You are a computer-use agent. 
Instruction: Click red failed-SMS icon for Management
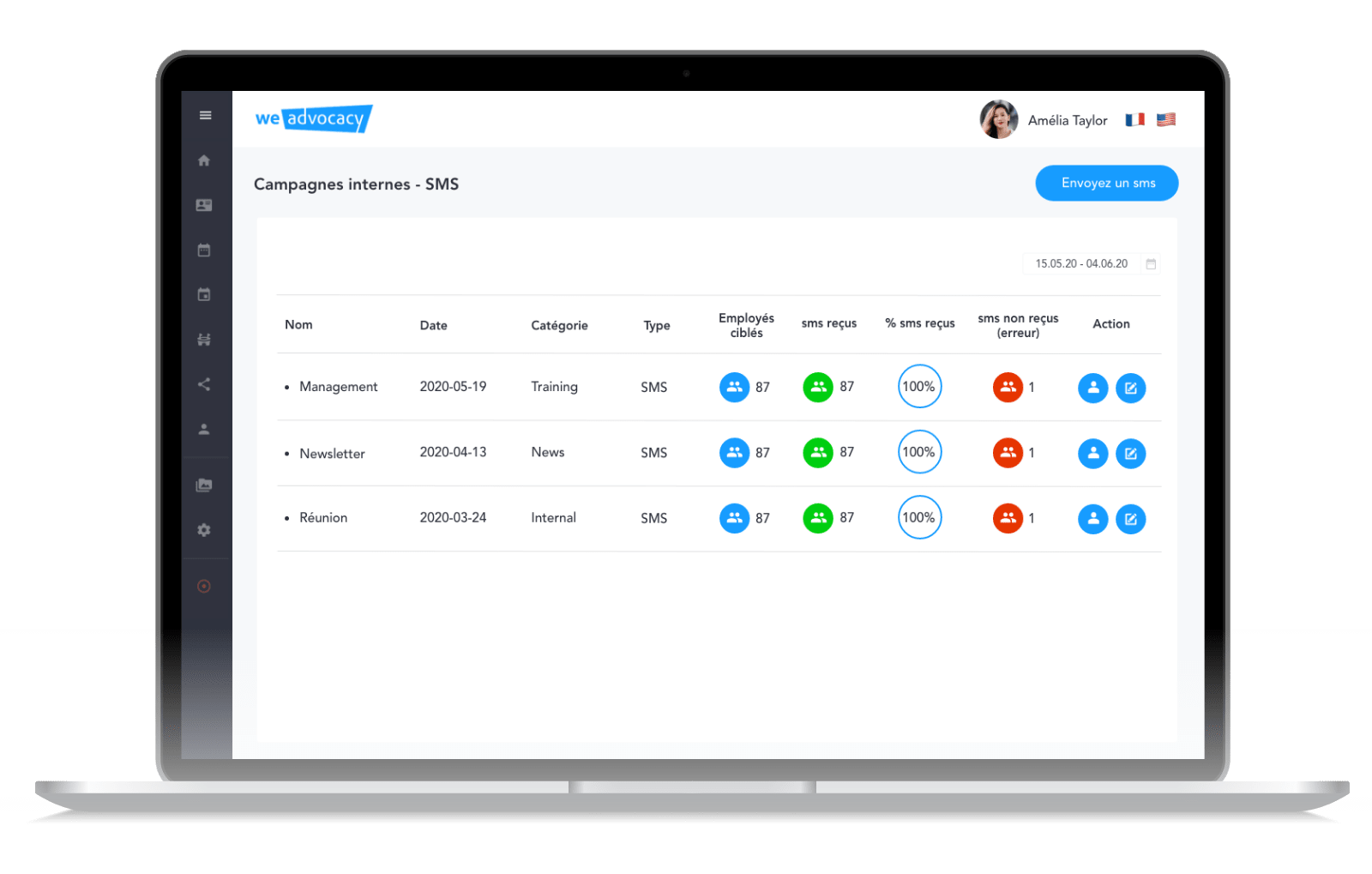coord(1008,388)
